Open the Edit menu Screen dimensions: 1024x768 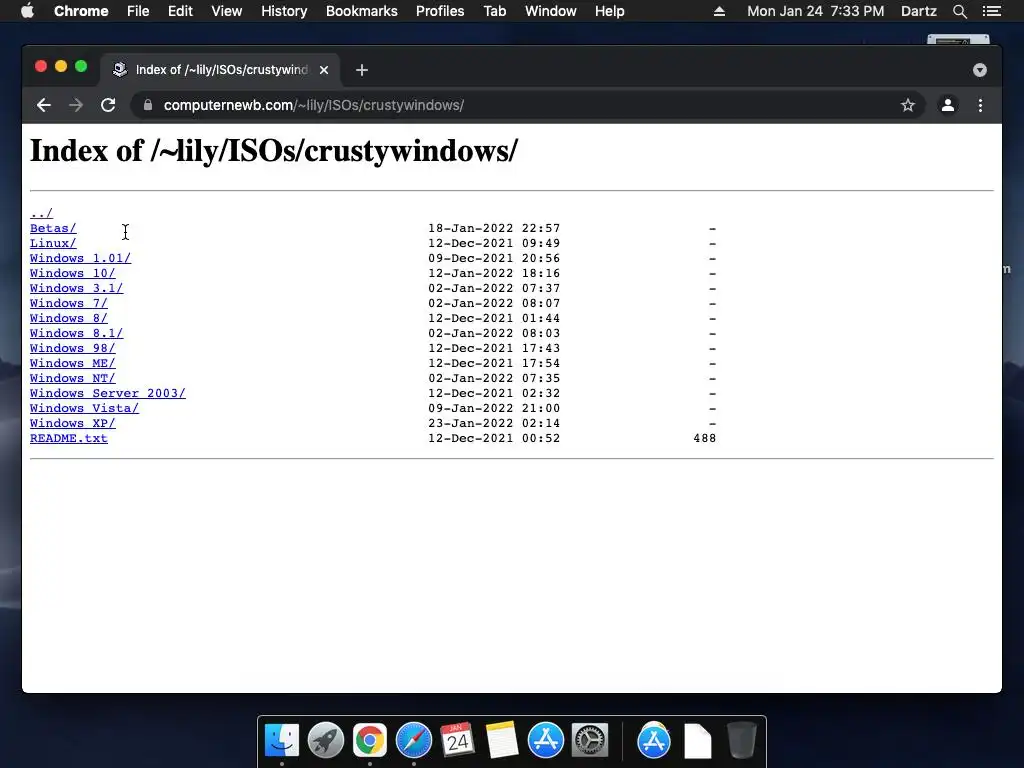[180, 11]
